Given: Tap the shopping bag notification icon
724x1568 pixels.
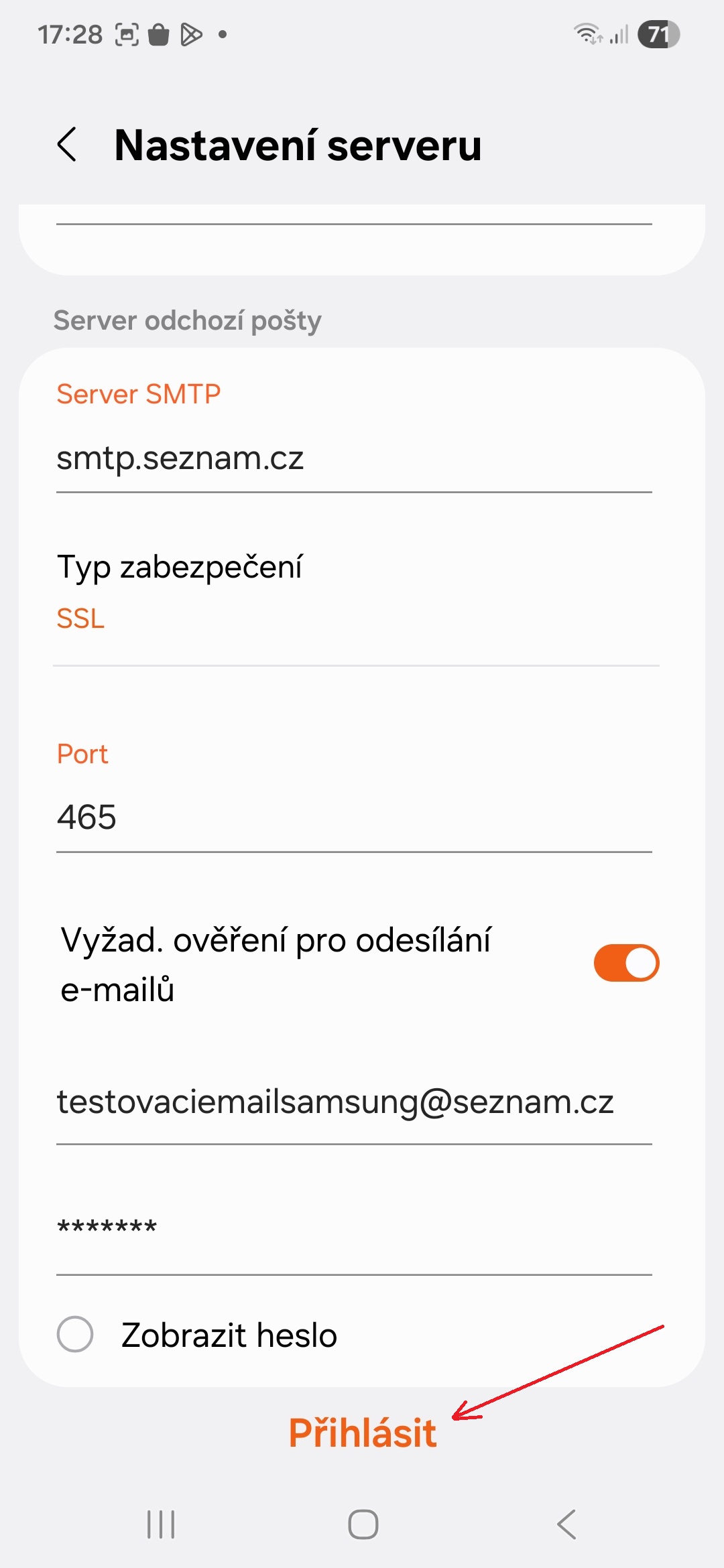Looking at the screenshot, I should pyautogui.click(x=159, y=34).
